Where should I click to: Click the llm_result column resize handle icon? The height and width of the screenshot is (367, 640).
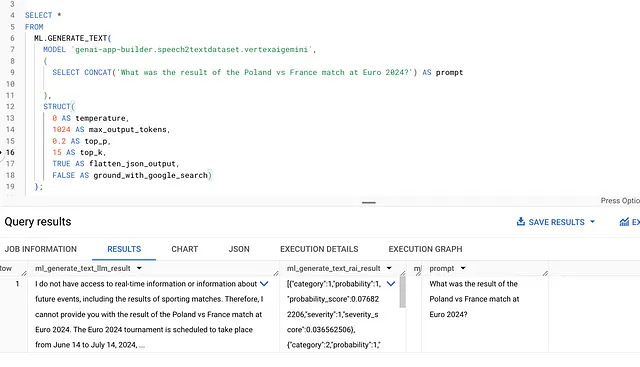(x=276, y=273)
